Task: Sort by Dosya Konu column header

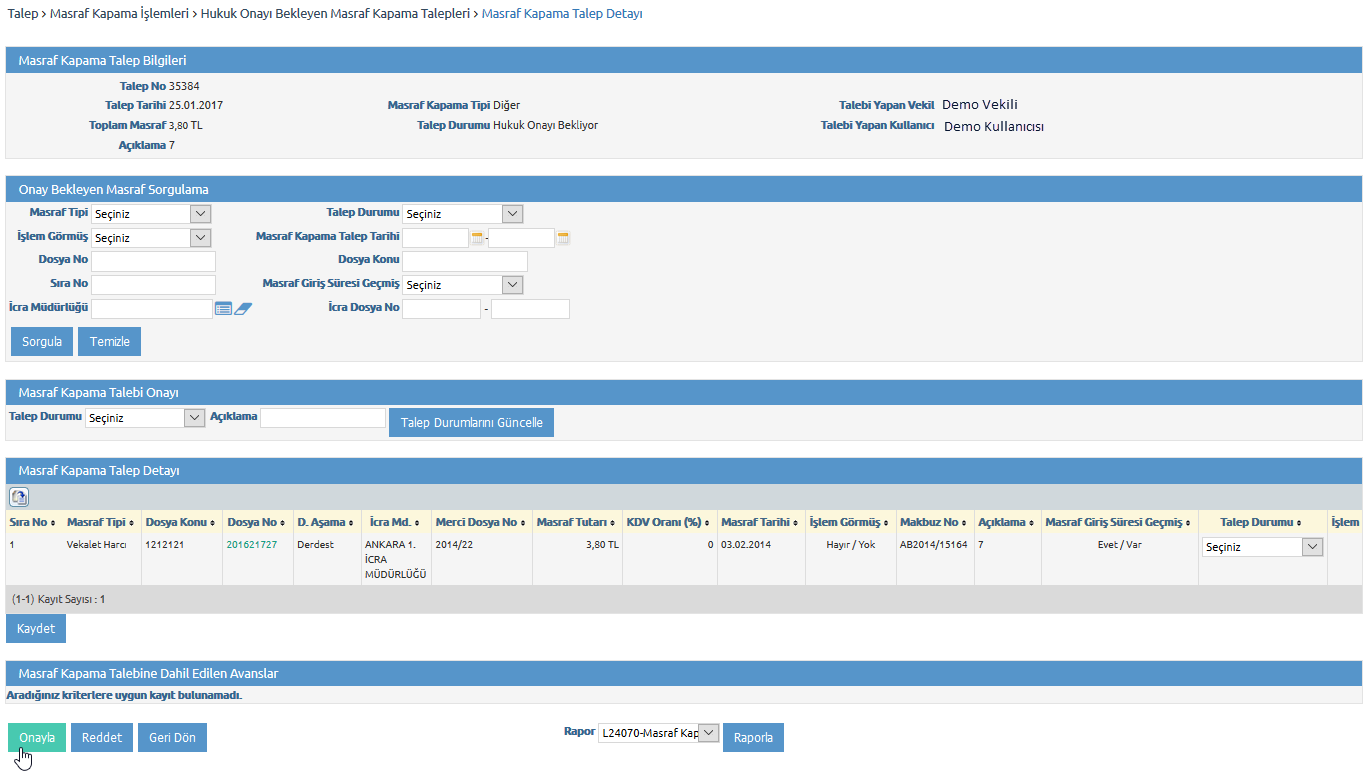Action: click(179, 522)
